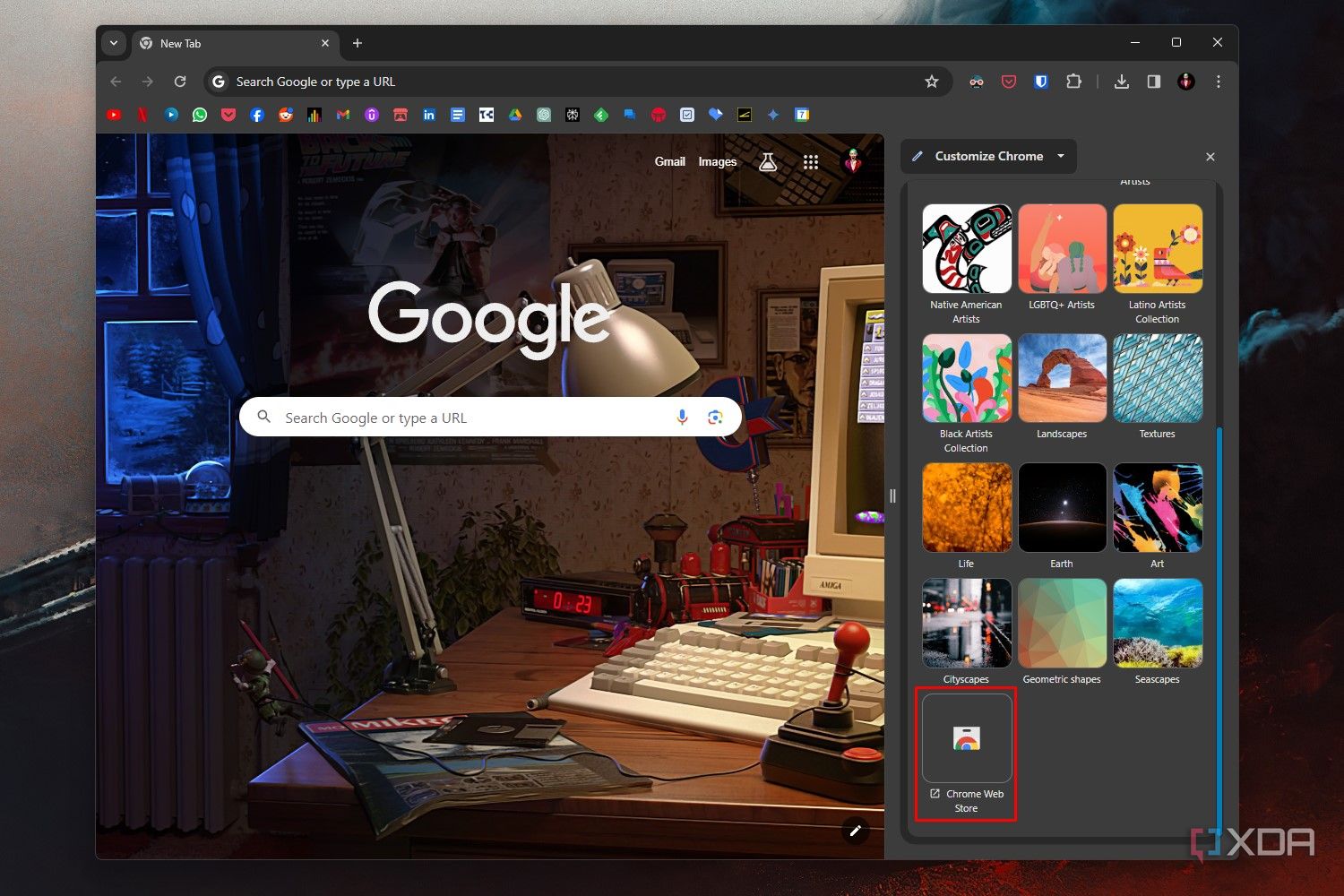
Task: Open the Gmail link on the homepage
Action: point(670,161)
